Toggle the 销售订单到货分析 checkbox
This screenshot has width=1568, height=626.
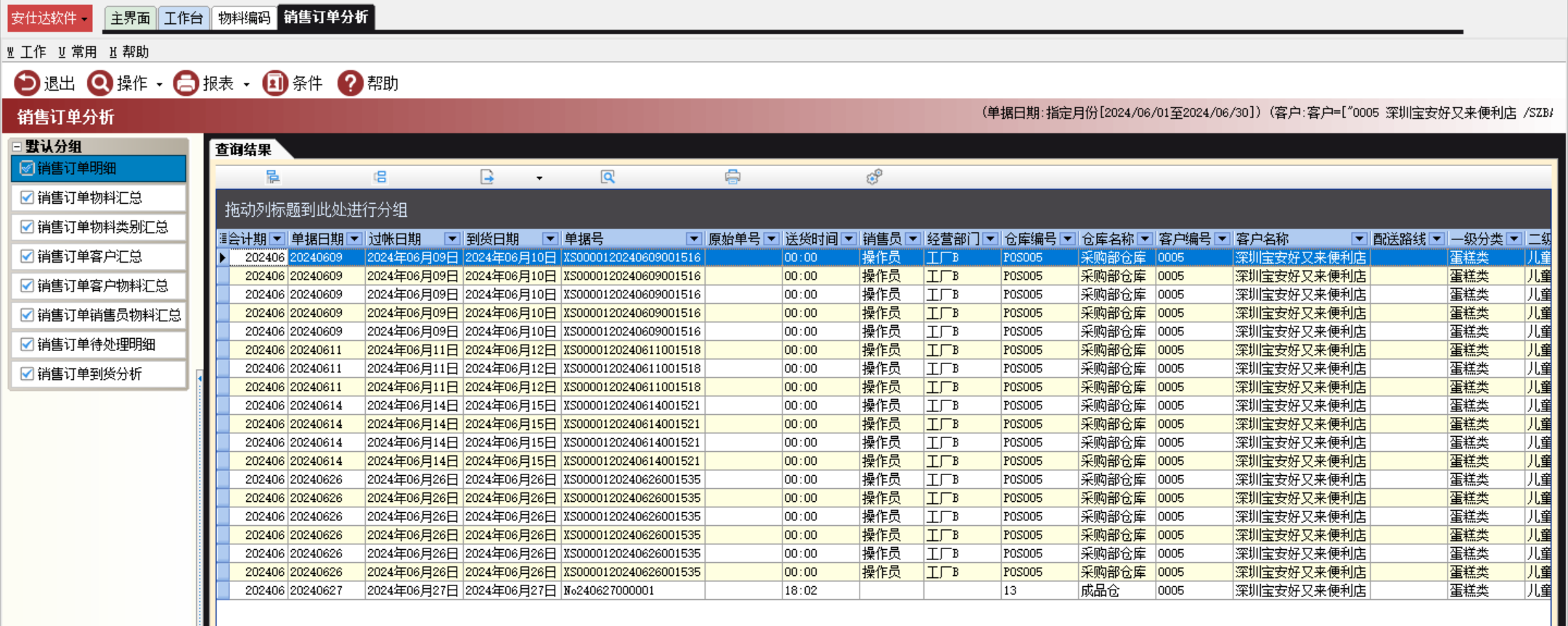(28, 374)
